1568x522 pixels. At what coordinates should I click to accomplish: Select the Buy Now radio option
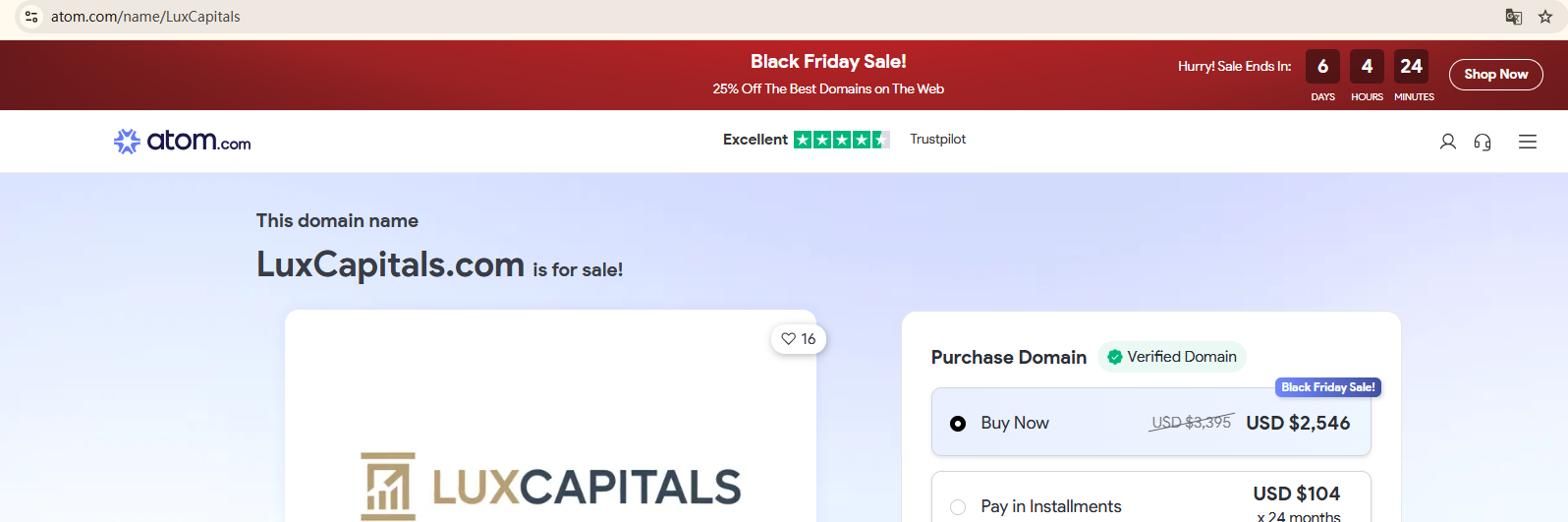(x=958, y=424)
